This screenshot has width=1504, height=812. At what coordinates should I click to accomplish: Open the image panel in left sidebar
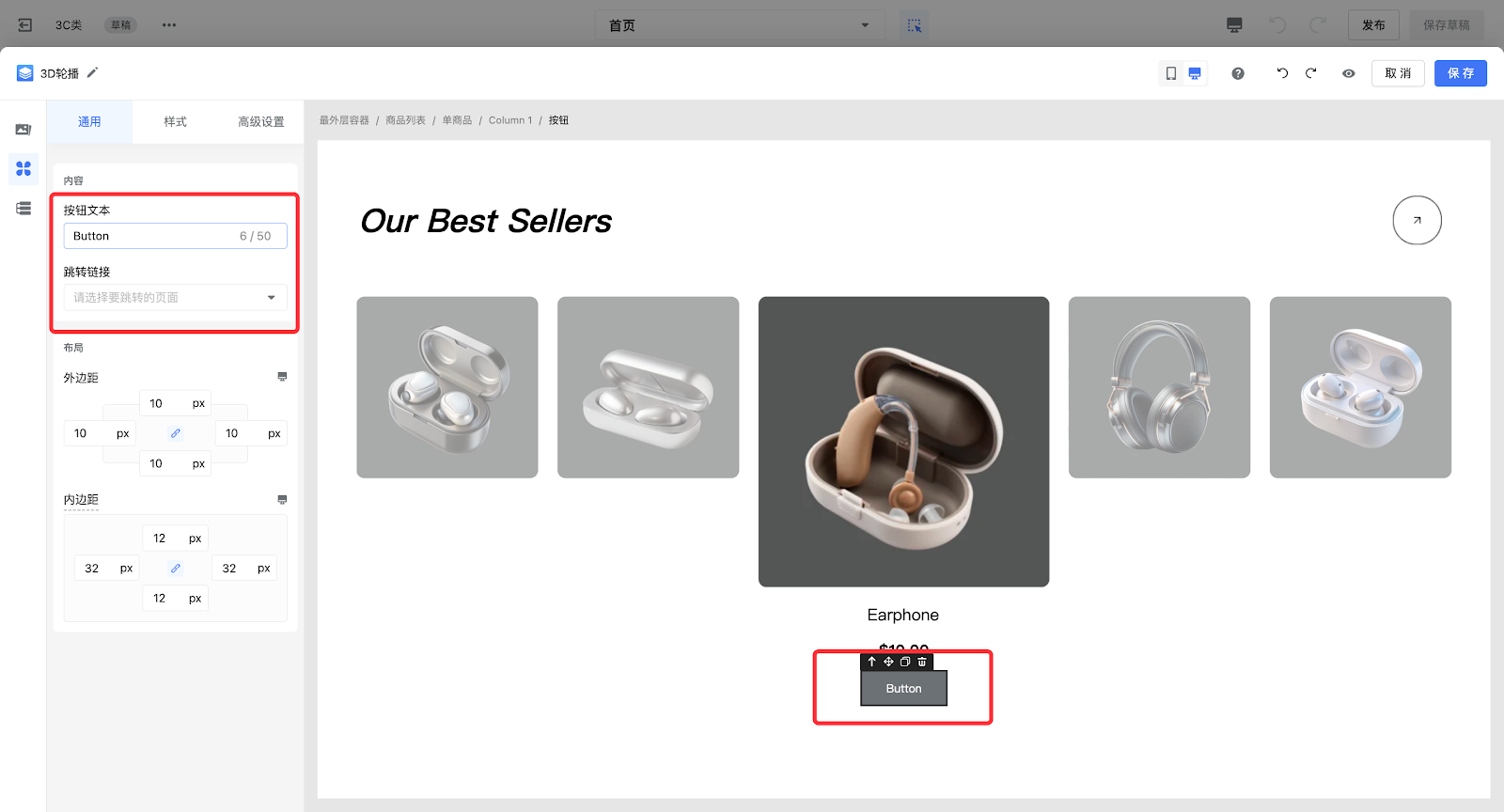click(x=23, y=130)
